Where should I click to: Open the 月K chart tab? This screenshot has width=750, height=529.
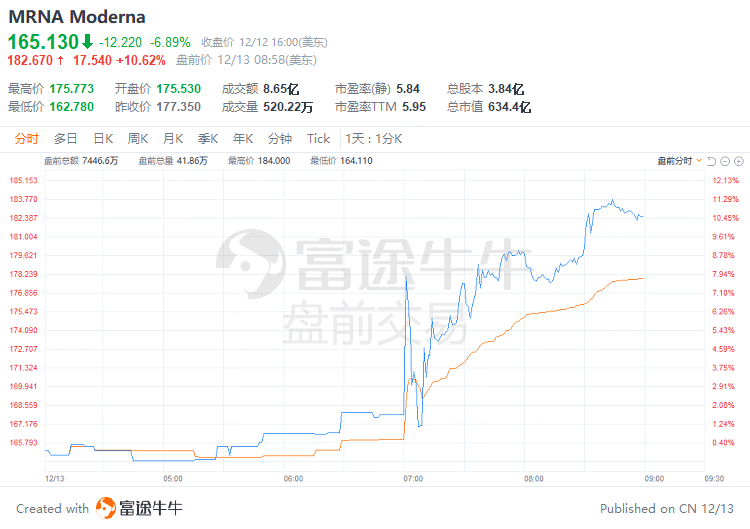[173, 139]
